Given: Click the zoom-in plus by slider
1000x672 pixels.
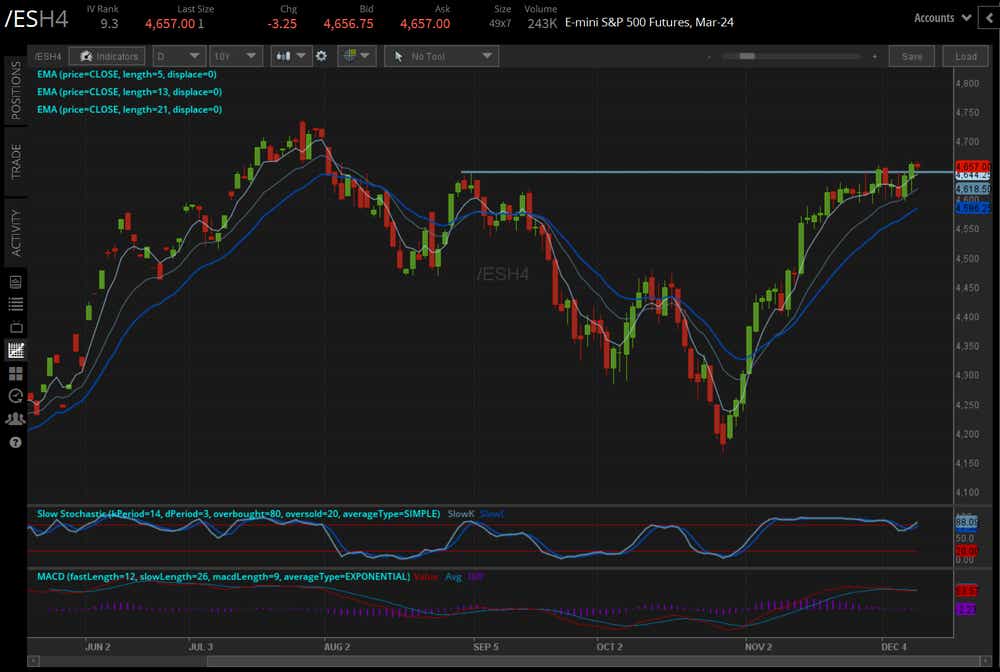Looking at the screenshot, I should click(874, 56).
